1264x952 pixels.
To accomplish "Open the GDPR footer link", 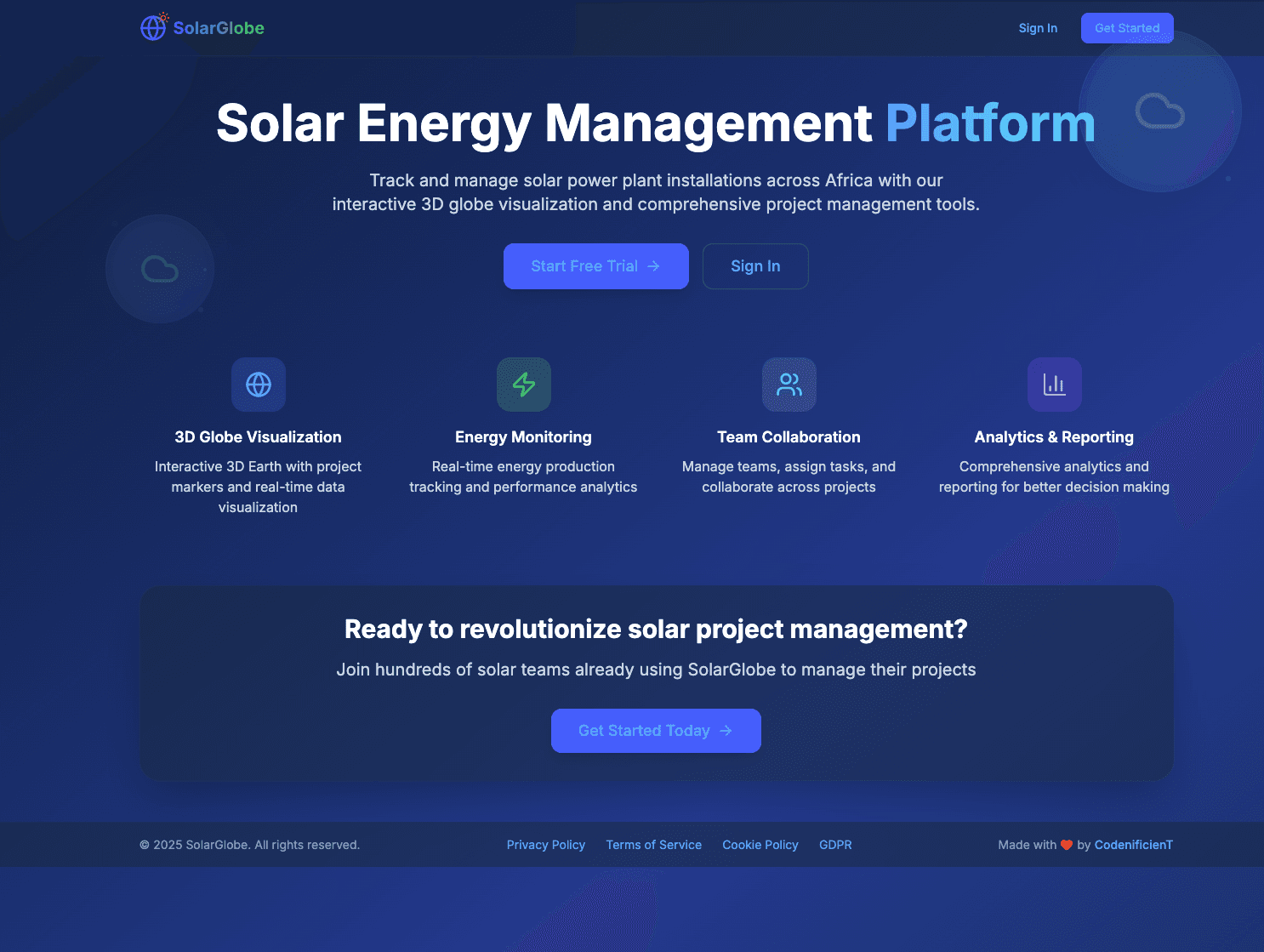I will (x=835, y=845).
